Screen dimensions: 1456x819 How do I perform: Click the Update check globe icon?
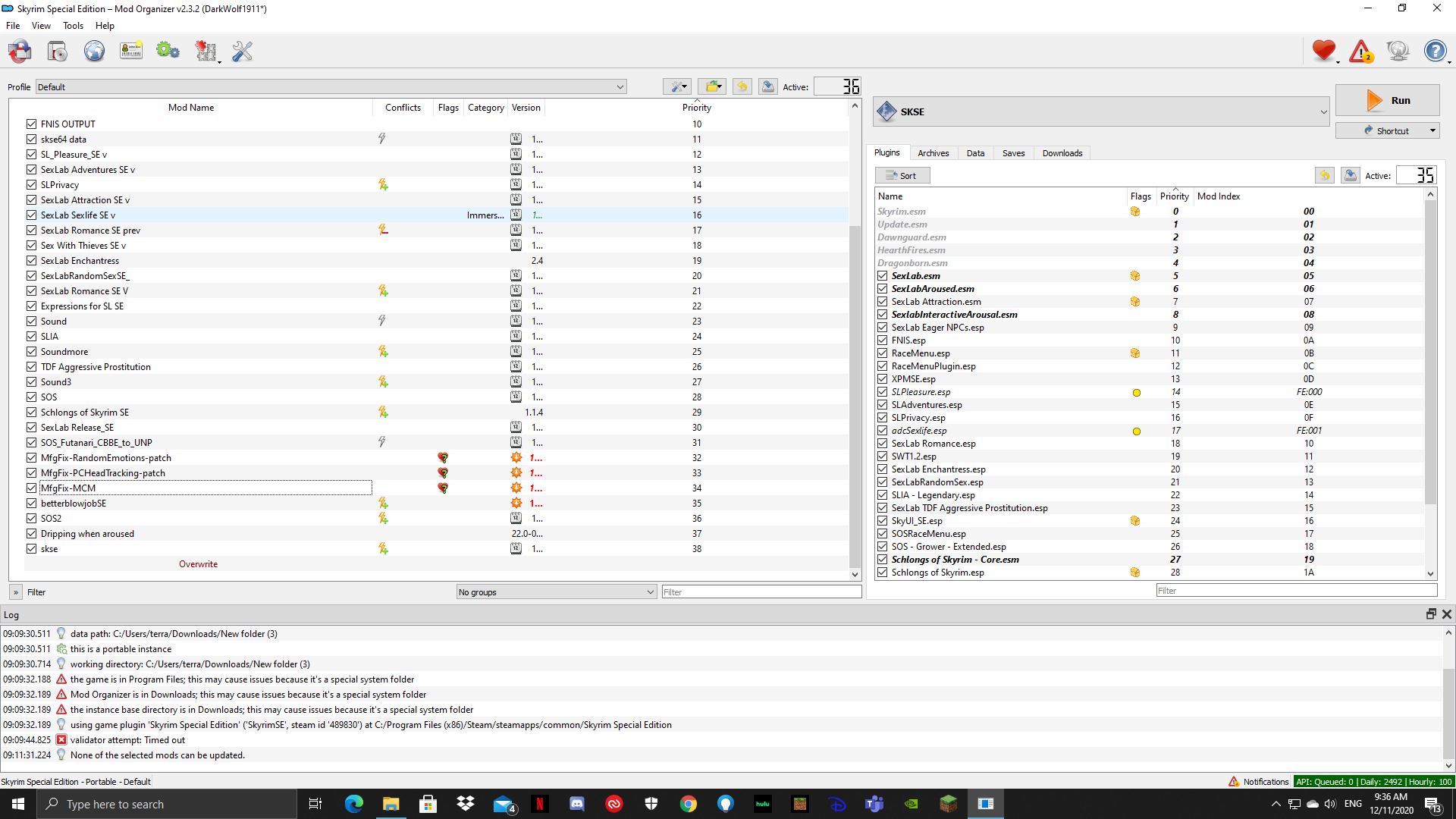point(1398,52)
